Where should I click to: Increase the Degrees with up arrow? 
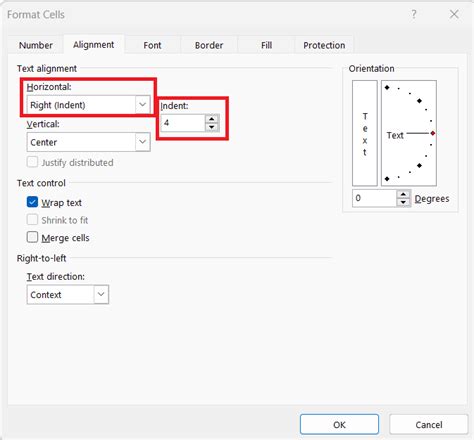pyautogui.click(x=403, y=194)
